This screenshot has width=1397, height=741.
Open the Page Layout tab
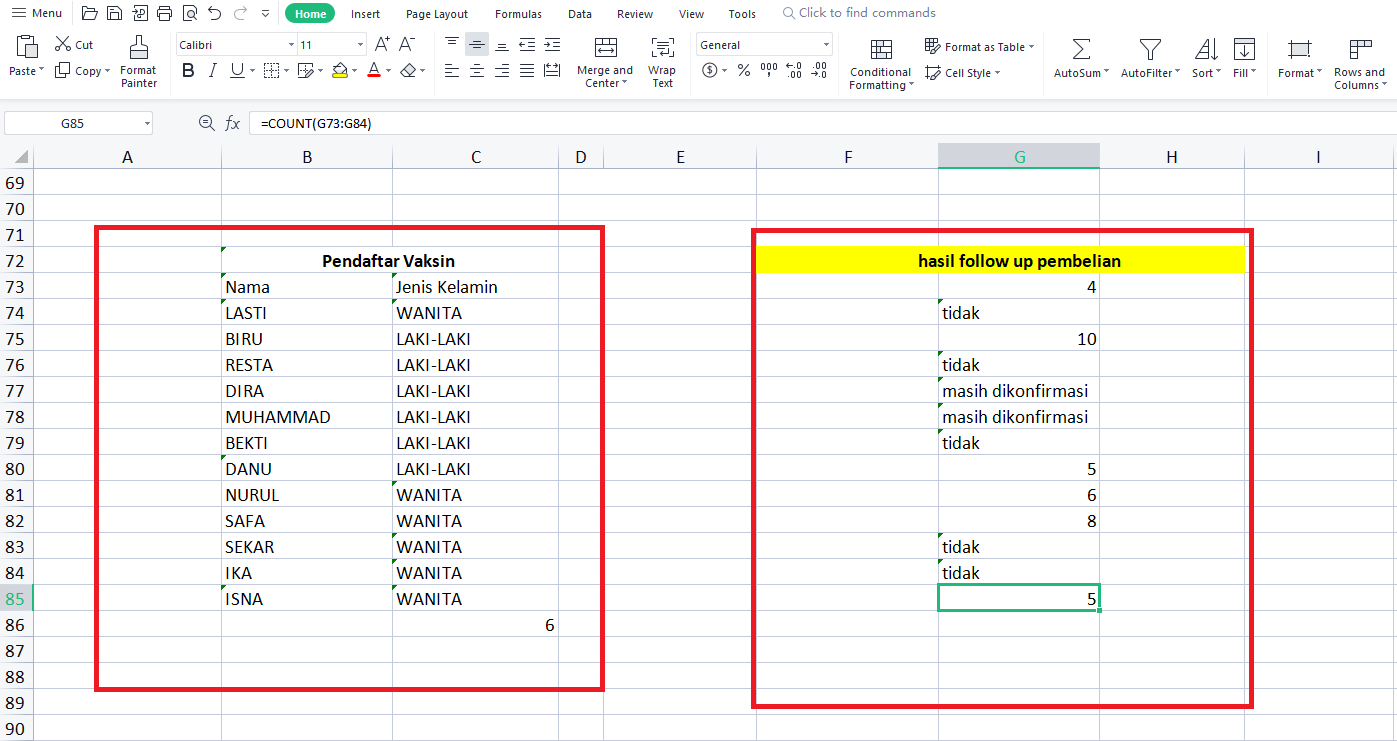point(437,14)
